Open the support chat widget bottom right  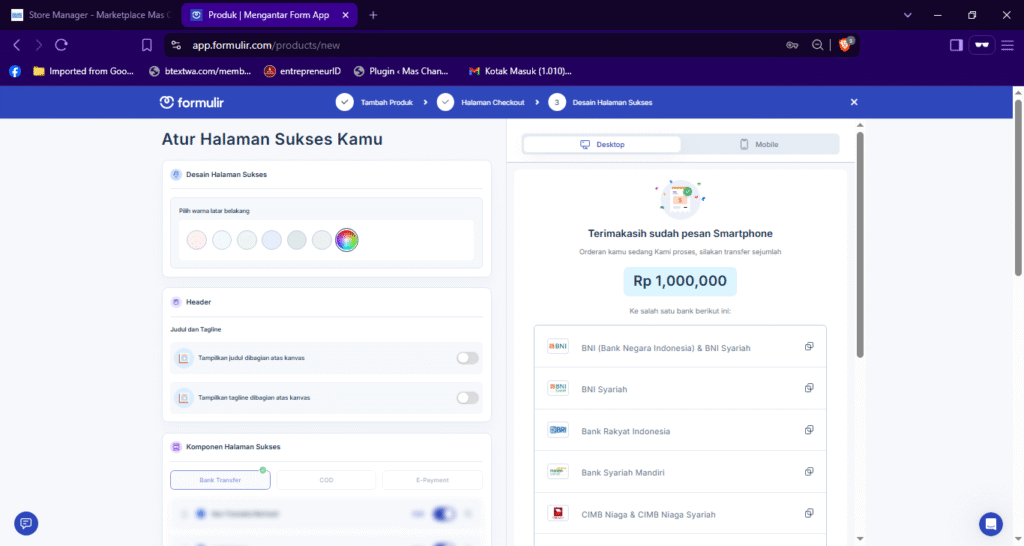991,524
